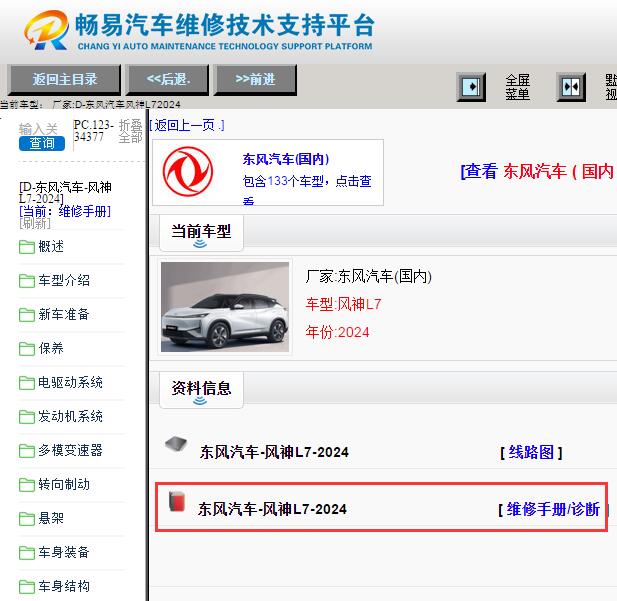Click the 查看 东风汽车（国内 heading link
This screenshot has width=617, height=601.
tap(538, 172)
